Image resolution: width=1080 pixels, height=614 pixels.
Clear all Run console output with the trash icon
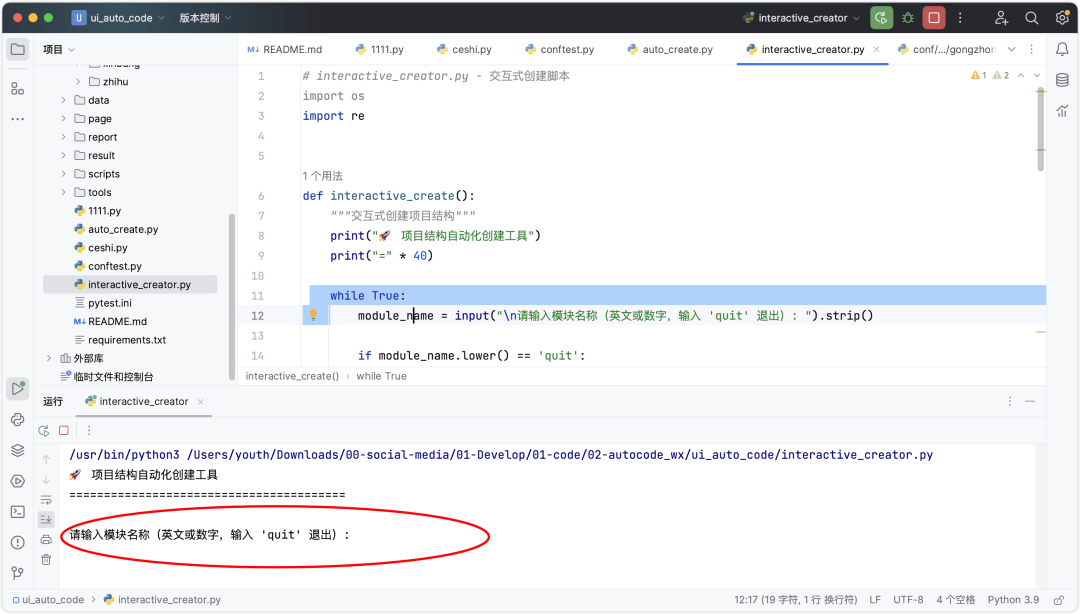(x=46, y=560)
